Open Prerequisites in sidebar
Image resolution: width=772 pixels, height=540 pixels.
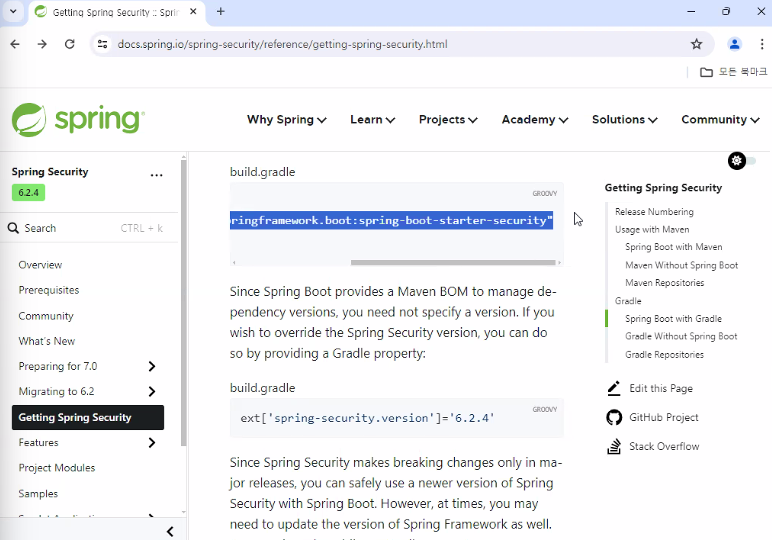coord(49,290)
